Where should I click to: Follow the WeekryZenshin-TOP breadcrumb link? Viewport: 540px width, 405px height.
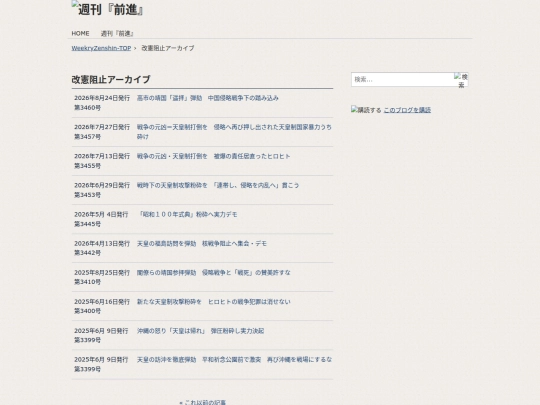101,48
